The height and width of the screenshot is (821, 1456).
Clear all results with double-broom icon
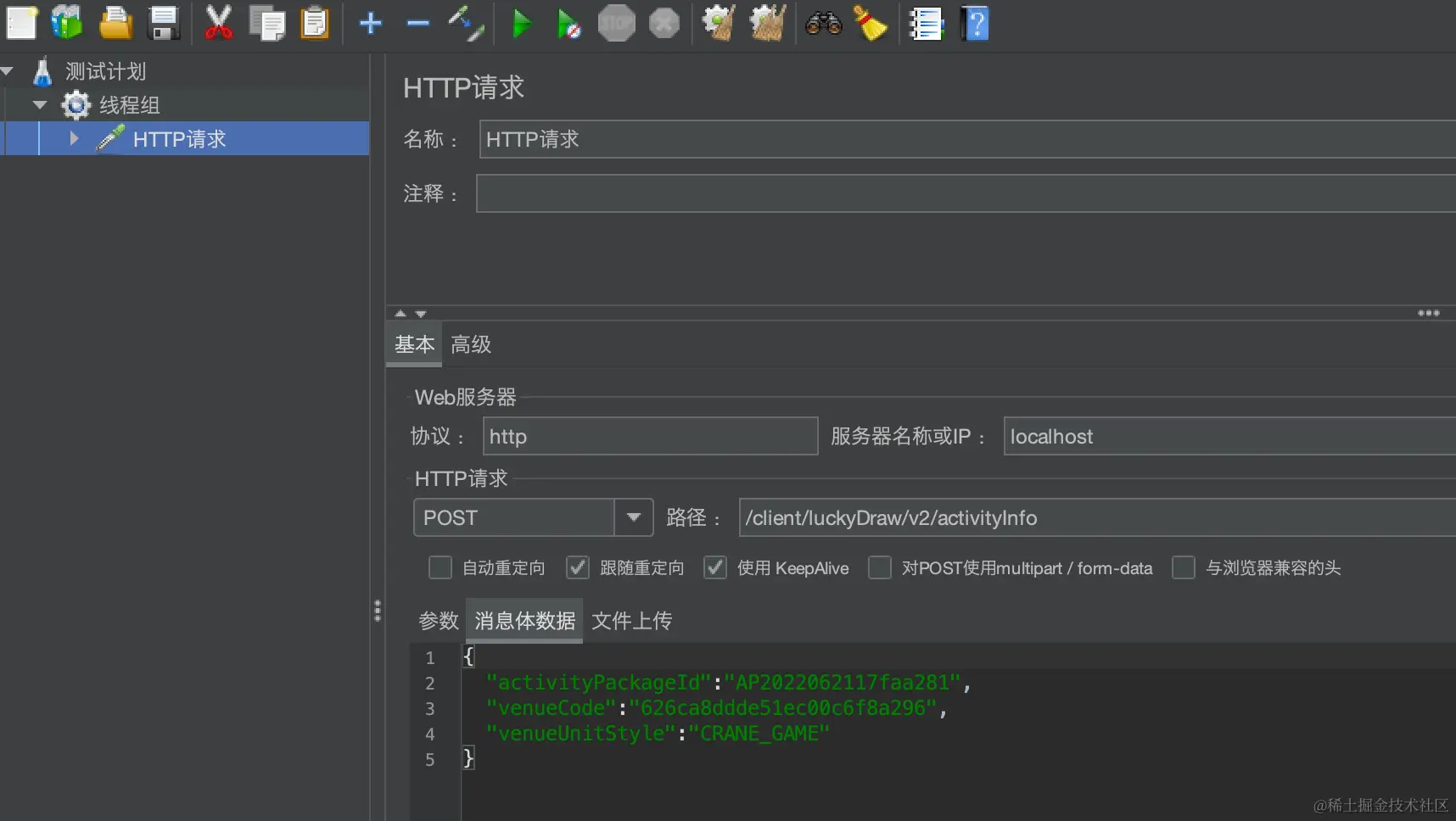point(768,23)
